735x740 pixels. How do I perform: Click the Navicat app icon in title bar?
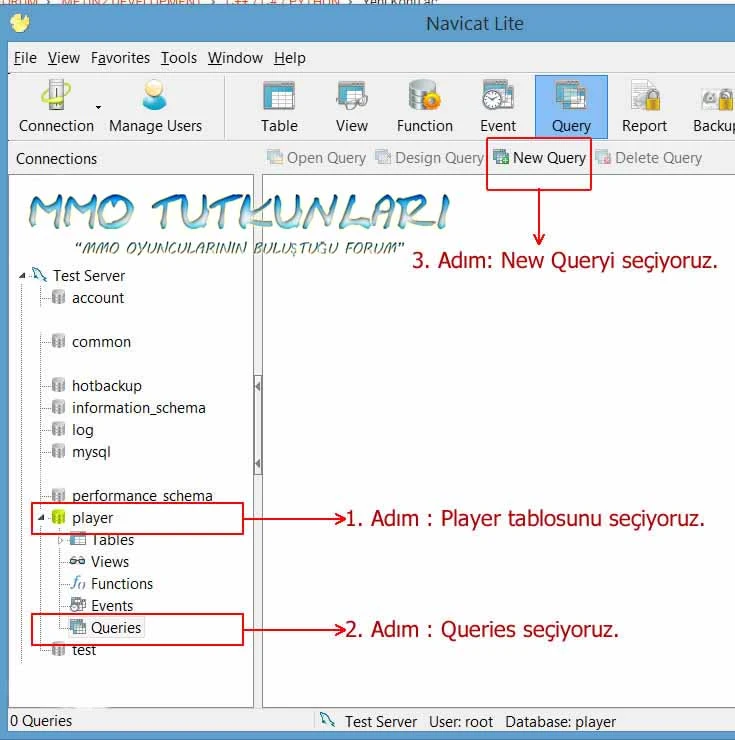(20, 23)
